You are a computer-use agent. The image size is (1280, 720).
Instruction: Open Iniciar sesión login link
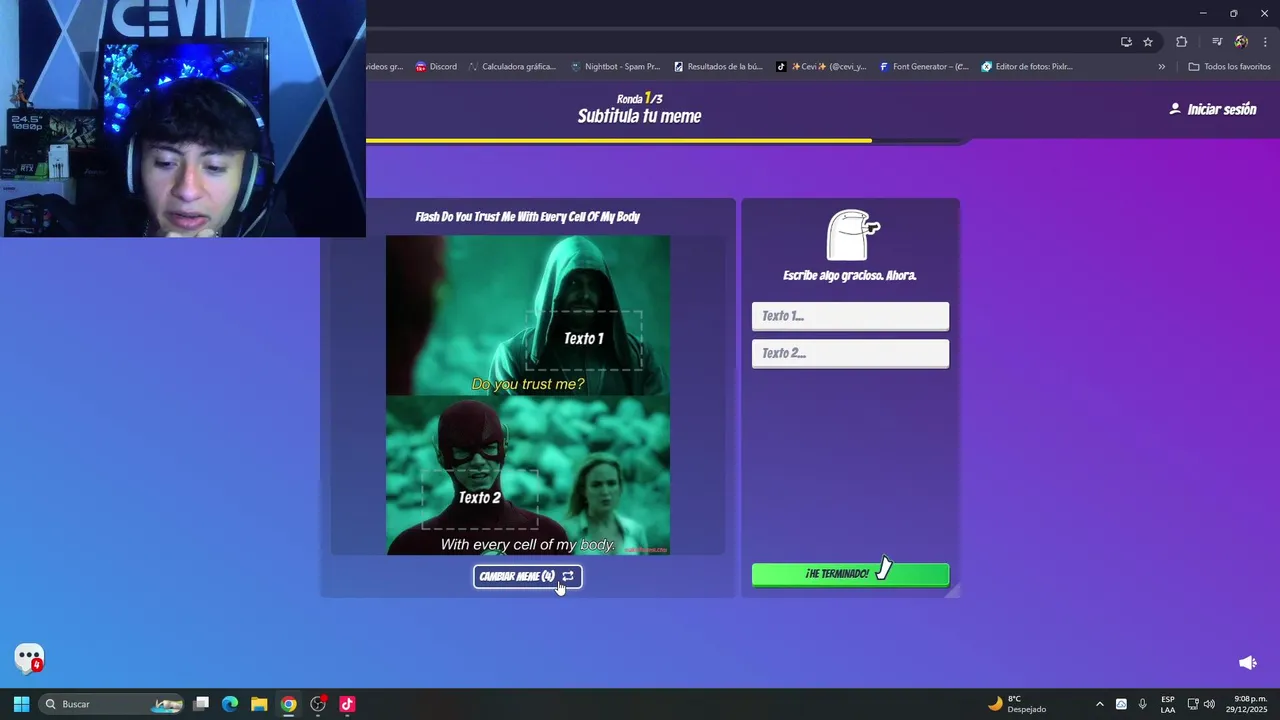(1212, 109)
